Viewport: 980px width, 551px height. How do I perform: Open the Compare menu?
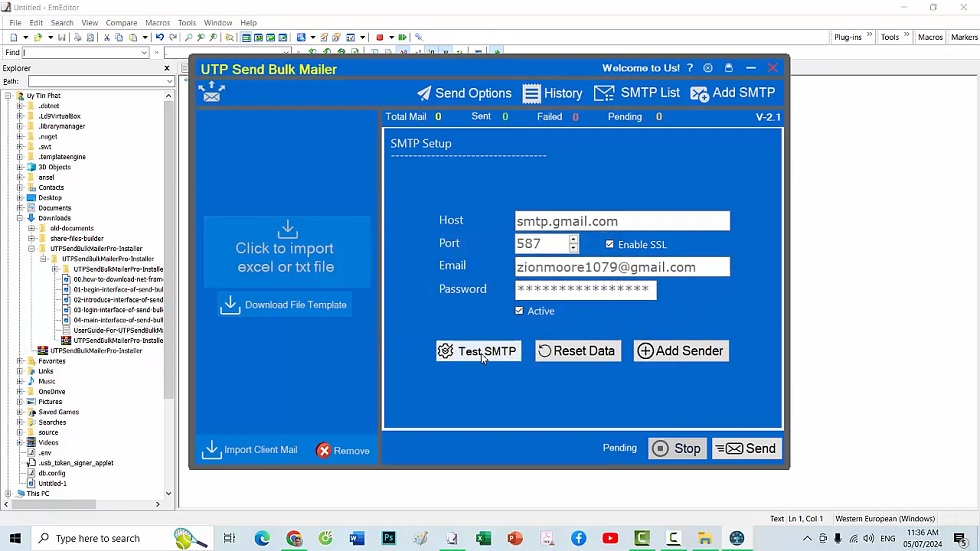(121, 23)
